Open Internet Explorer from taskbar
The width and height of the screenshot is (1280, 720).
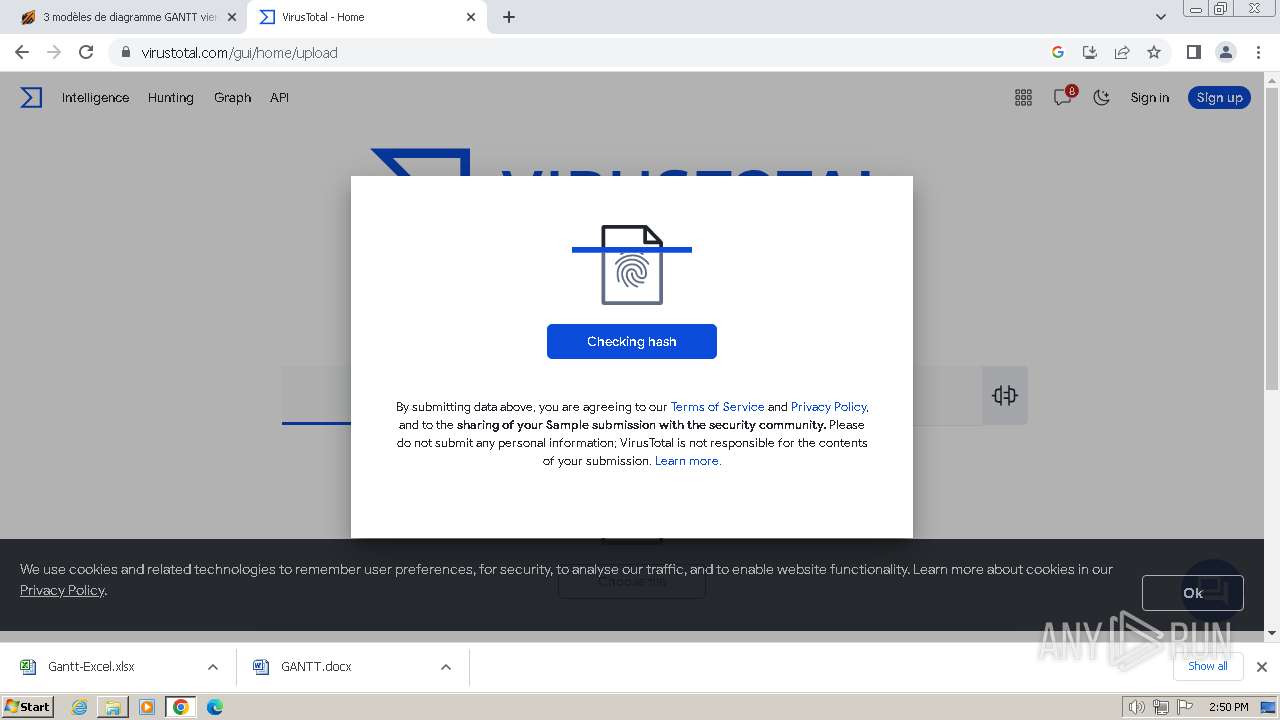pyautogui.click(x=79, y=707)
